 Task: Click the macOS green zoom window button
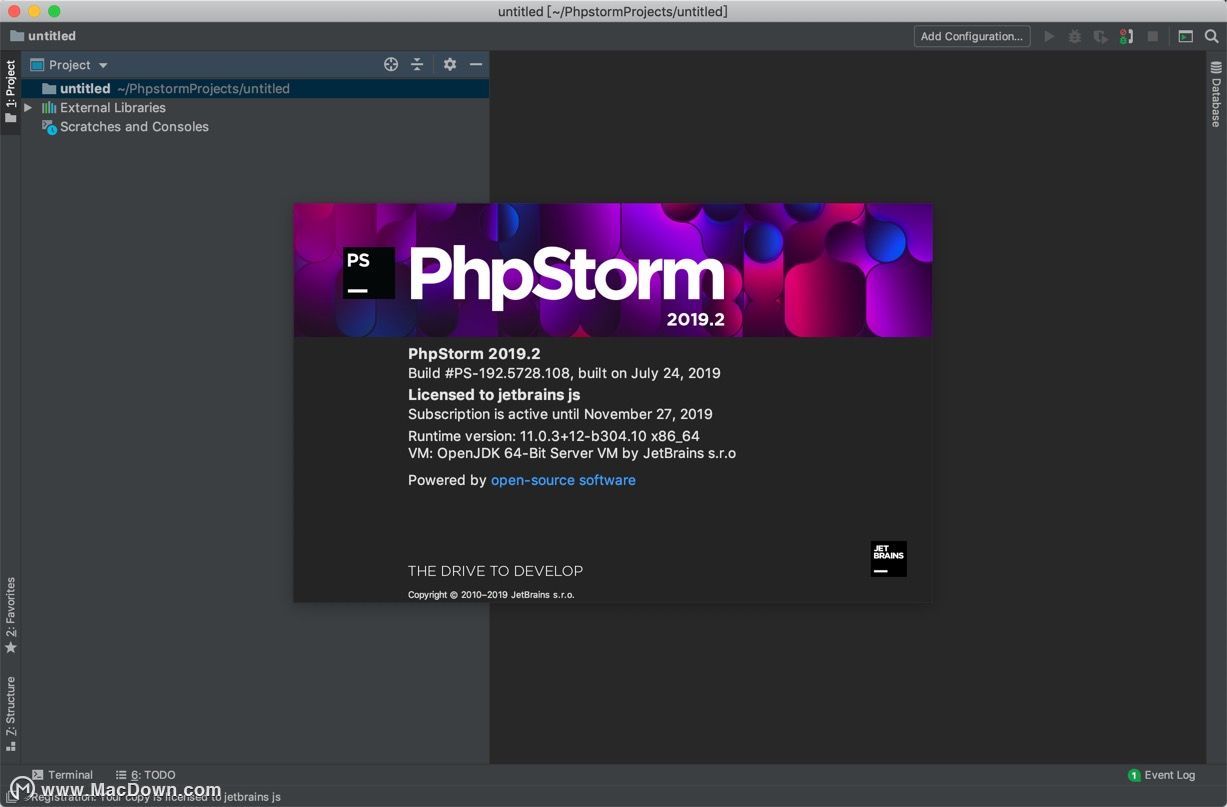[54, 11]
